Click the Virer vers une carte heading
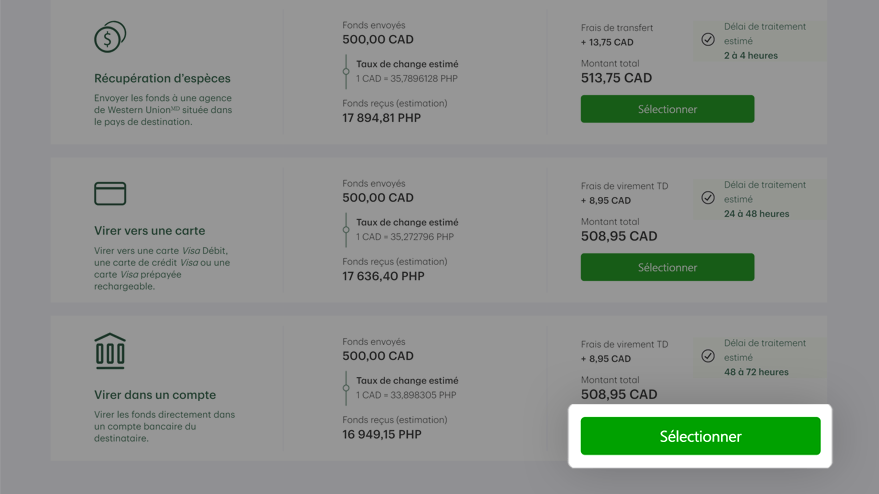 pos(150,230)
